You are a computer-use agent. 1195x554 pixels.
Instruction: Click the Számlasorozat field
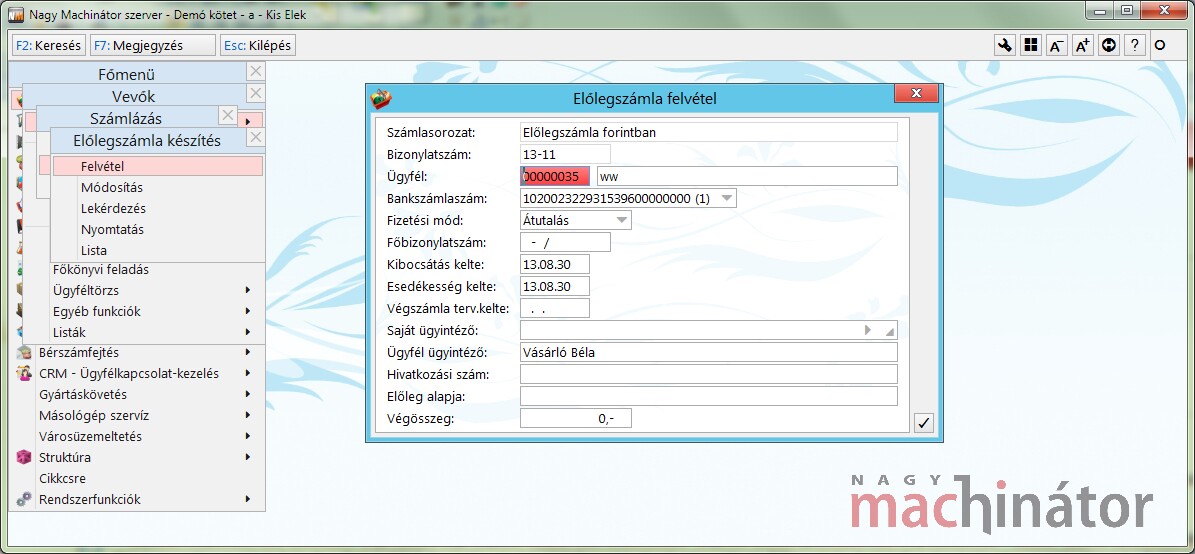click(709, 132)
